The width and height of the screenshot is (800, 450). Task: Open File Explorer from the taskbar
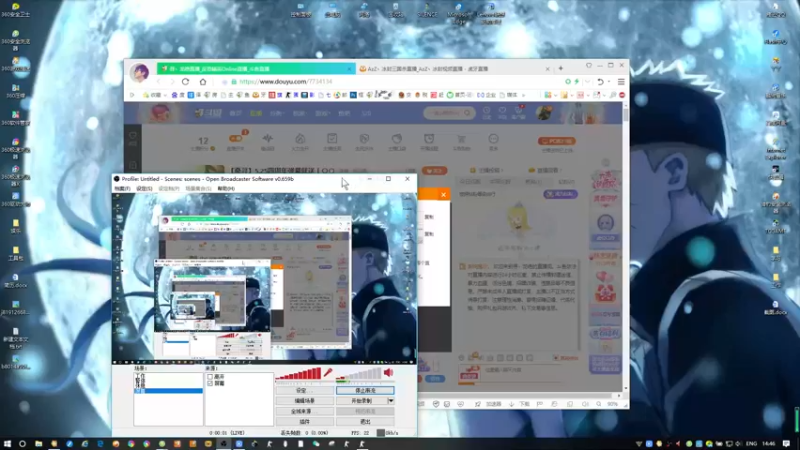(38, 444)
